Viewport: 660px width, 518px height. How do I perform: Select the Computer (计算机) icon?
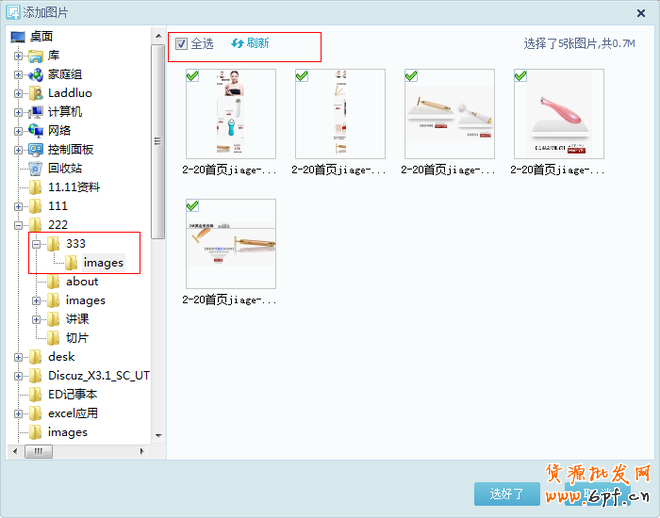(x=37, y=112)
